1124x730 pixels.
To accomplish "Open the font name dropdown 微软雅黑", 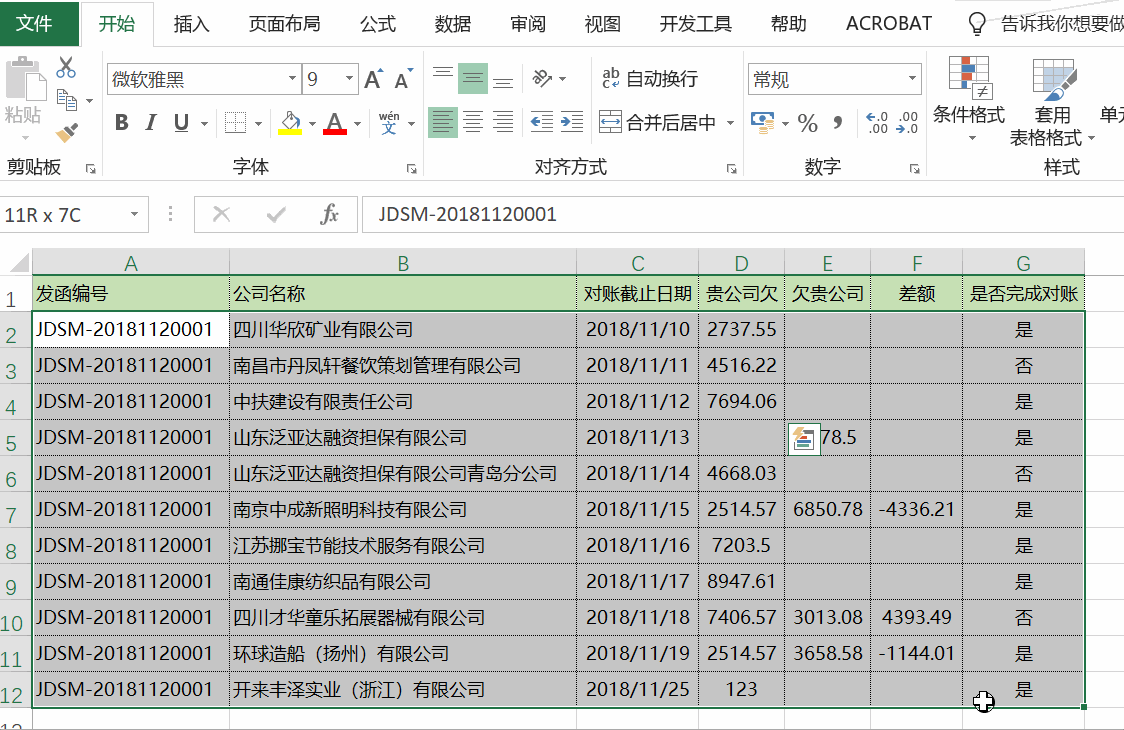I will (292, 79).
